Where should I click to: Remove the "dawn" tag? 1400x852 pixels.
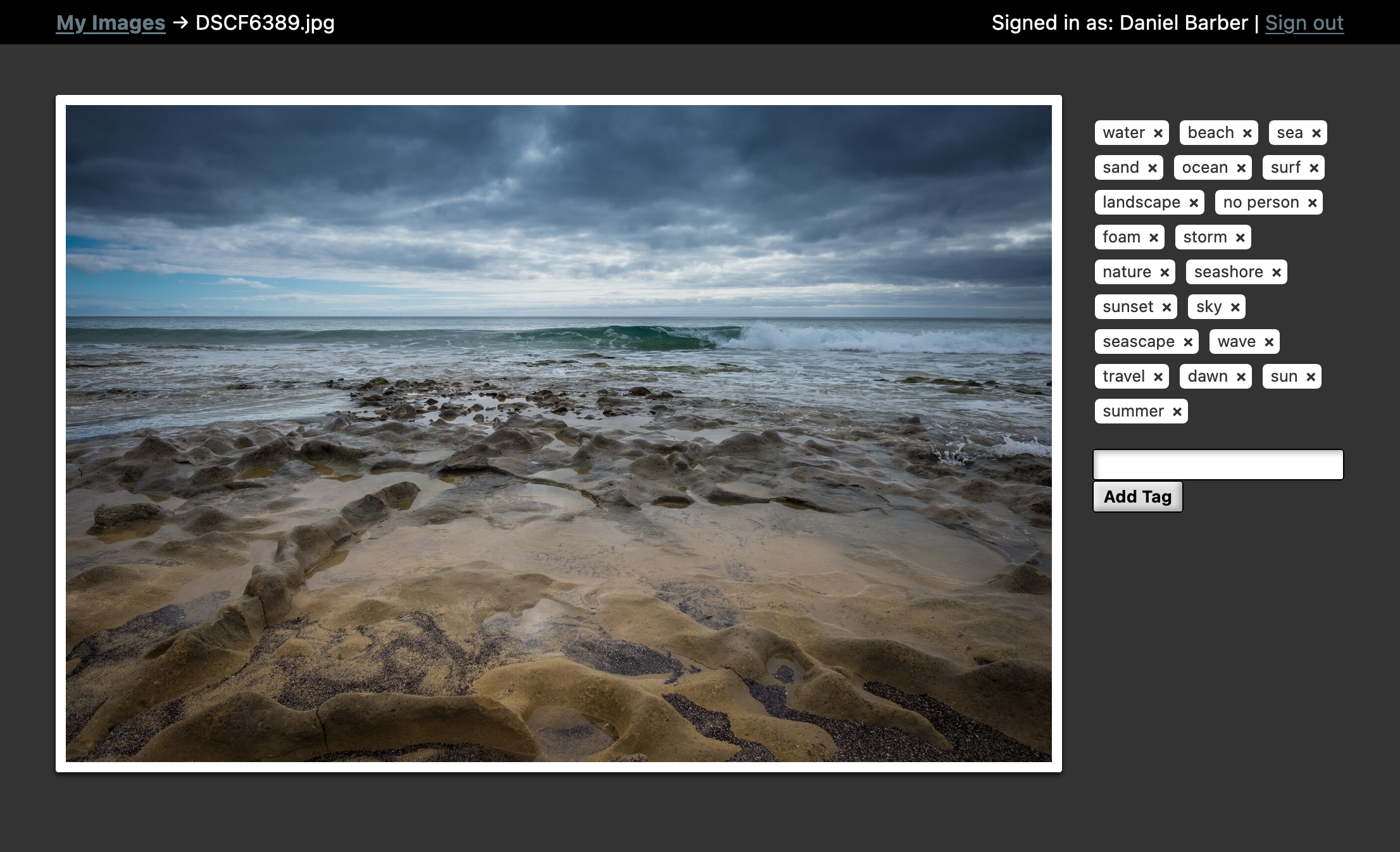(1240, 376)
